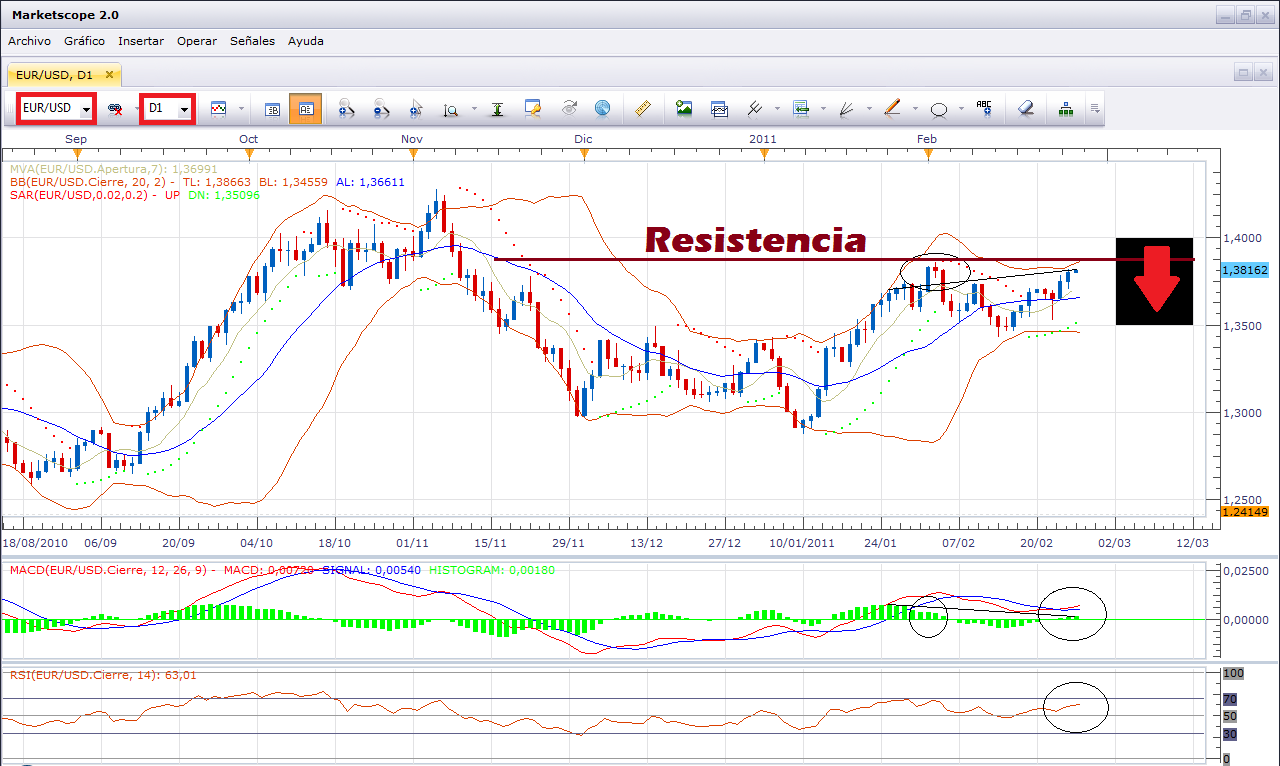The height and width of the screenshot is (766, 1280).
Task: Expand the pencil line dropdown arrow
Action: tap(915, 109)
